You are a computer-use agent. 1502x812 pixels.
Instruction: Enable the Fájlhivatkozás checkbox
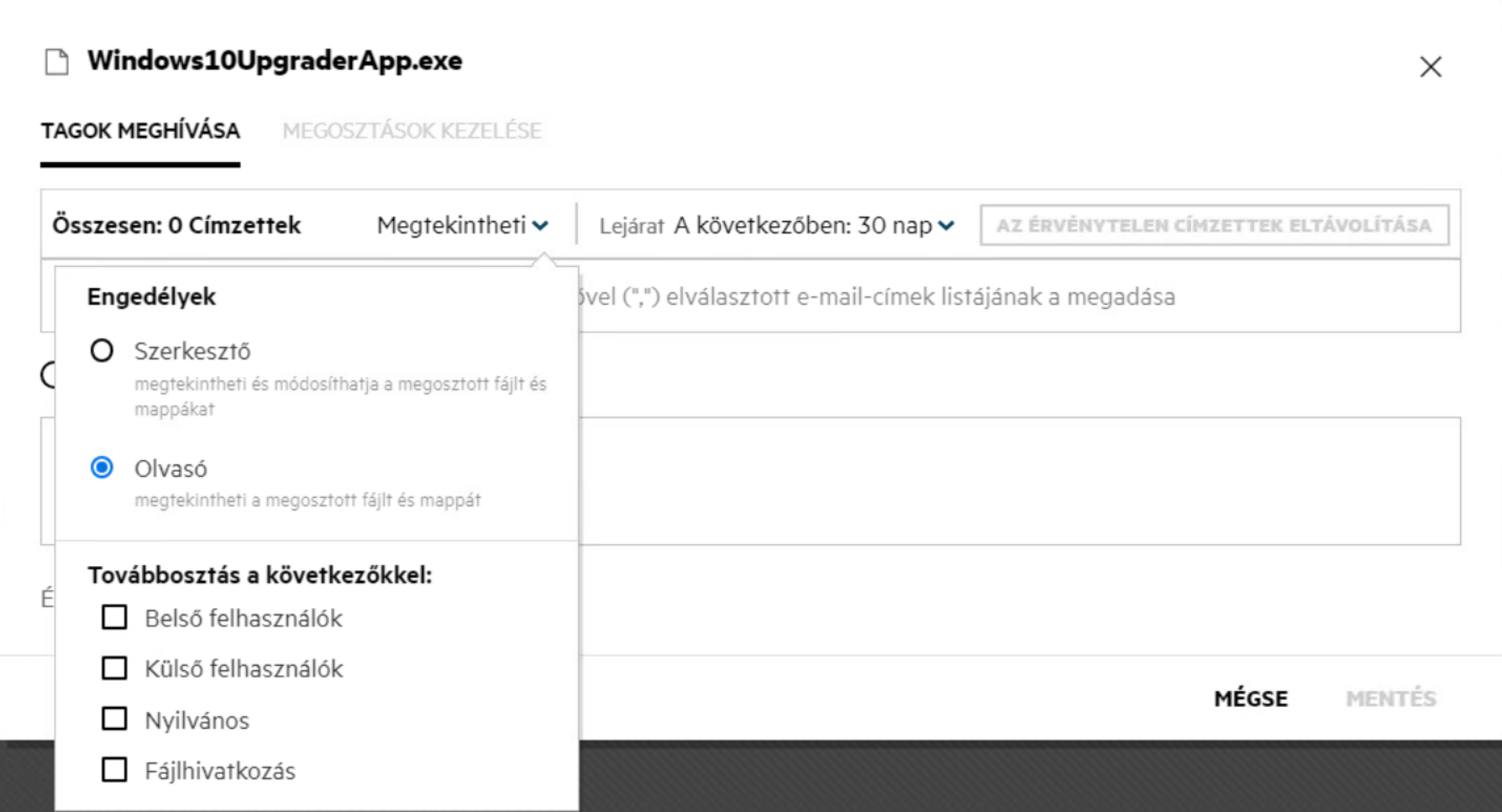pyautogui.click(x=114, y=770)
